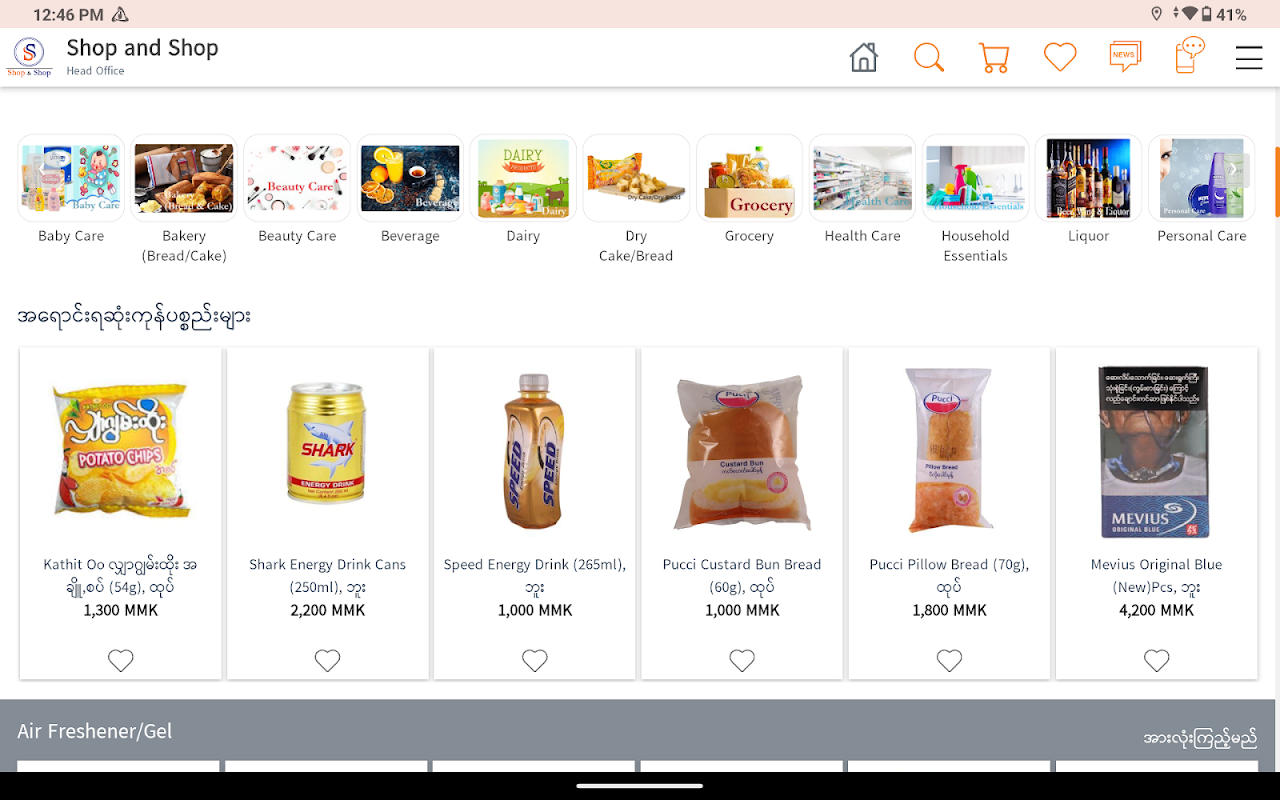Toggle heart on Shark Energy Drink Cans
Viewport: 1280px width, 800px height.
pyautogui.click(x=328, y=660)
